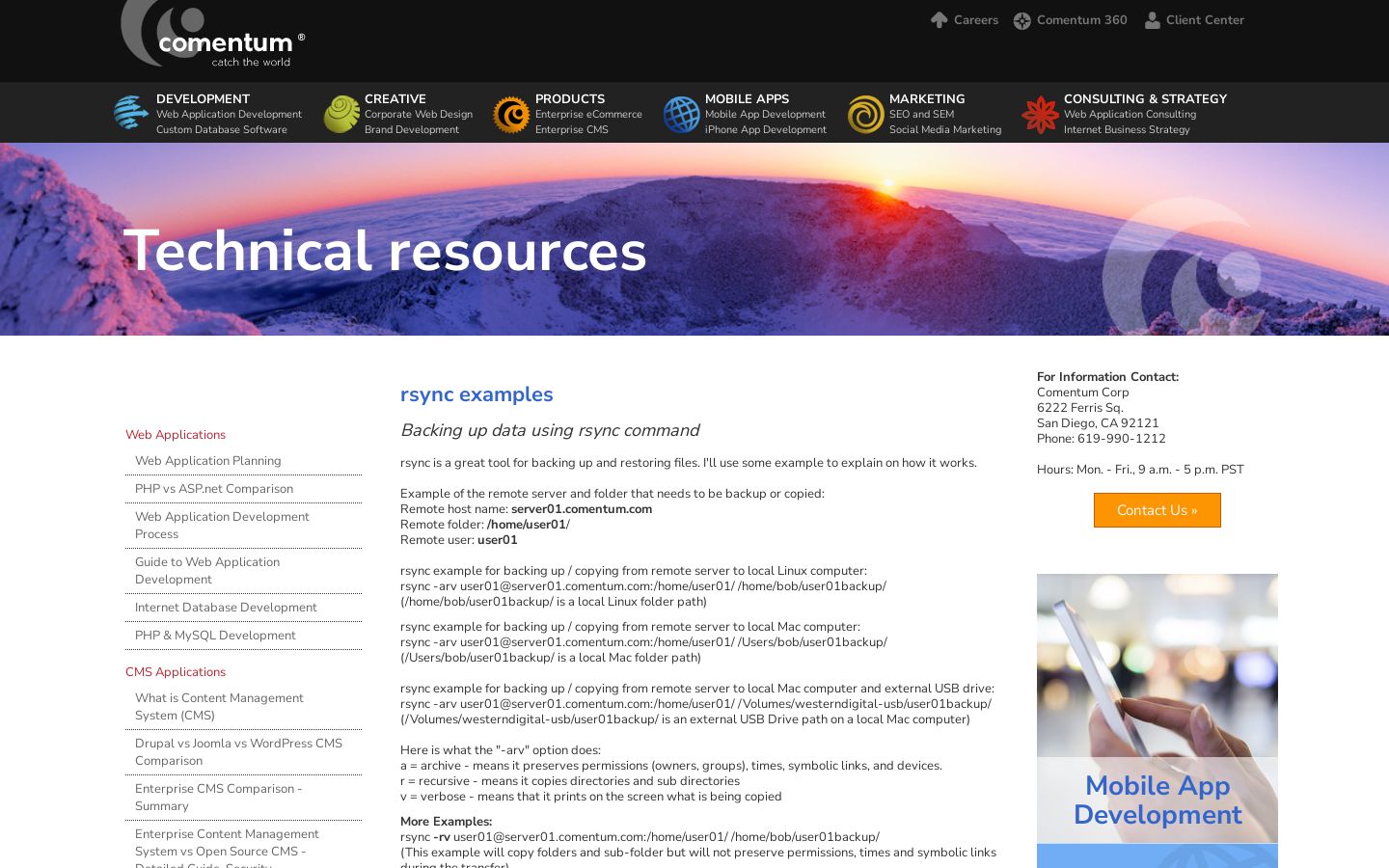Open Brand Development link
The width and height of the screenshot is (1389, 868).
412,130
